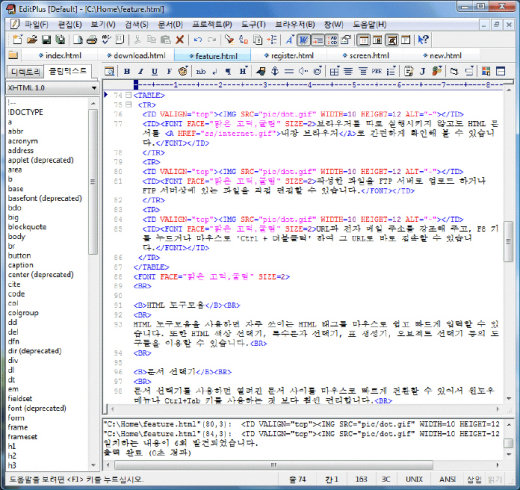Toggle the line number display button
The height and width of the screenshot is (490, 520).
tap(332, 40)
